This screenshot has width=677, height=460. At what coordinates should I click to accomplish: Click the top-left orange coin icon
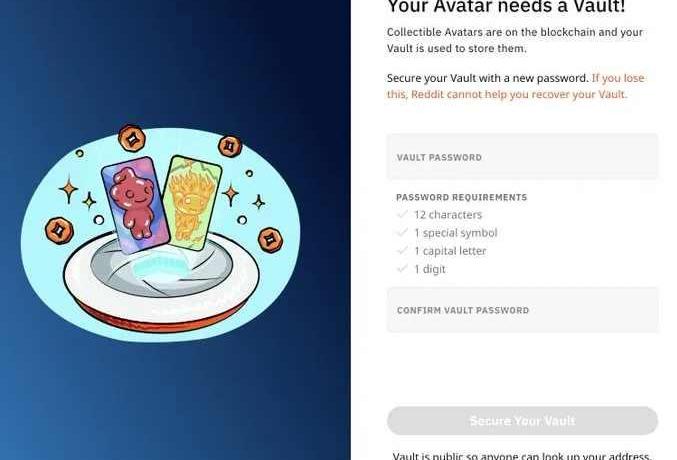click(x=132, y=138)
